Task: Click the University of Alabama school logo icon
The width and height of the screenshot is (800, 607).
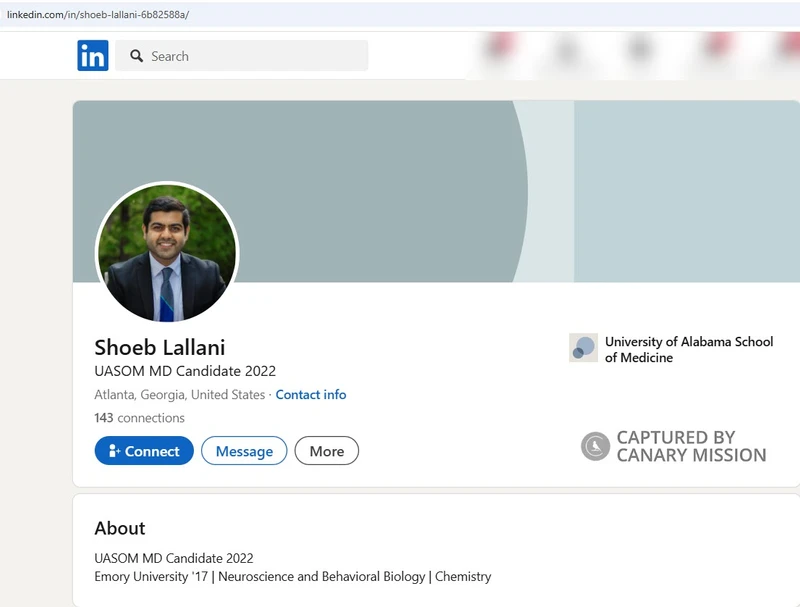Action: pos(583,348)
